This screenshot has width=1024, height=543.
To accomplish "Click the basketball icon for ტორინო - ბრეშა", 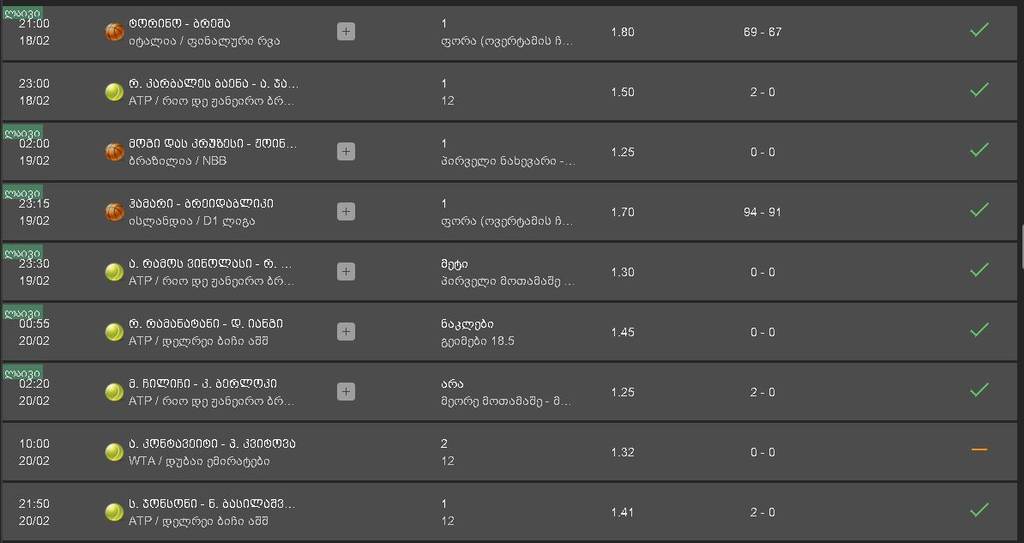I will coord(115,32).
